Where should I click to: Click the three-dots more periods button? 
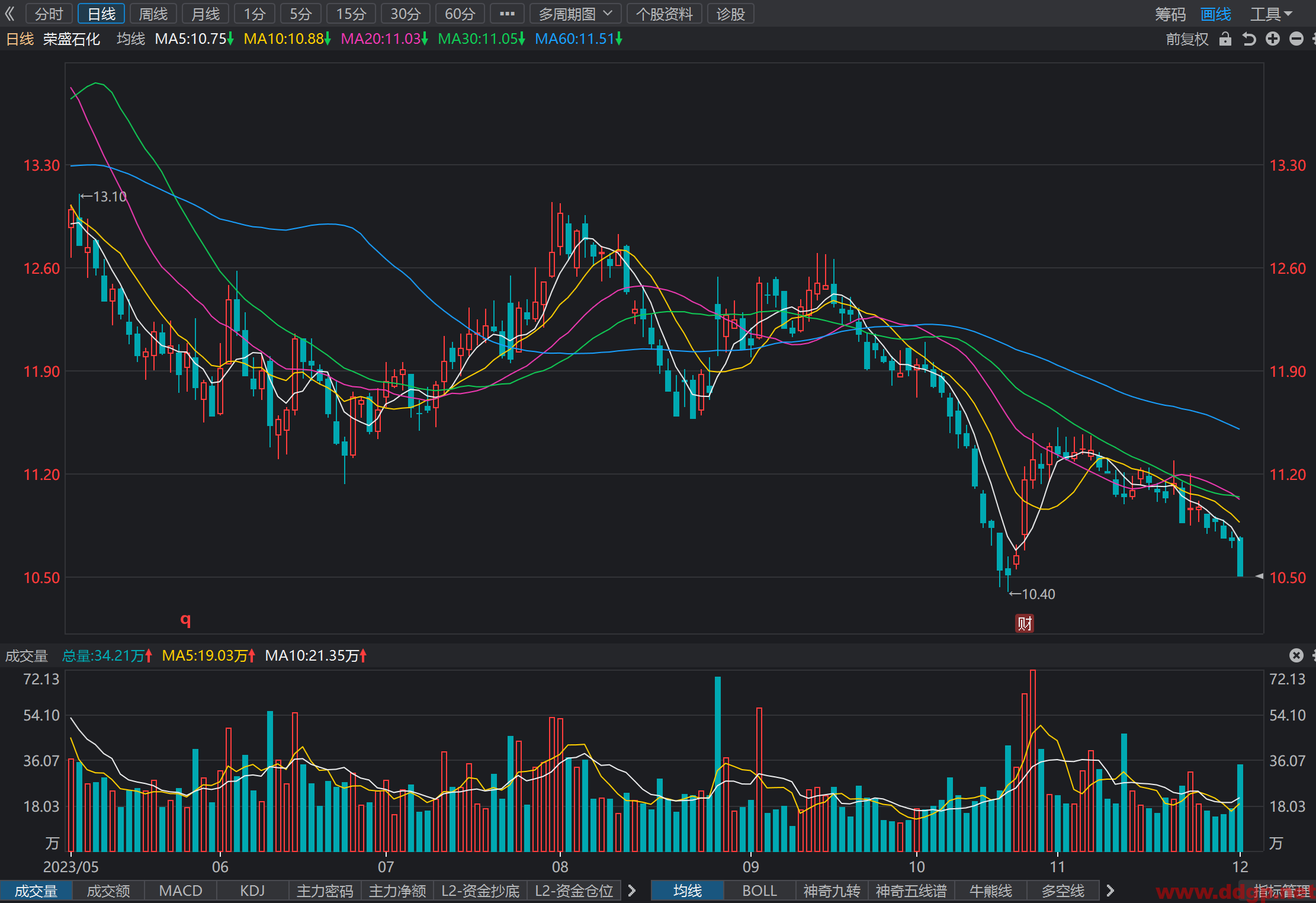(x=507, y=14)
